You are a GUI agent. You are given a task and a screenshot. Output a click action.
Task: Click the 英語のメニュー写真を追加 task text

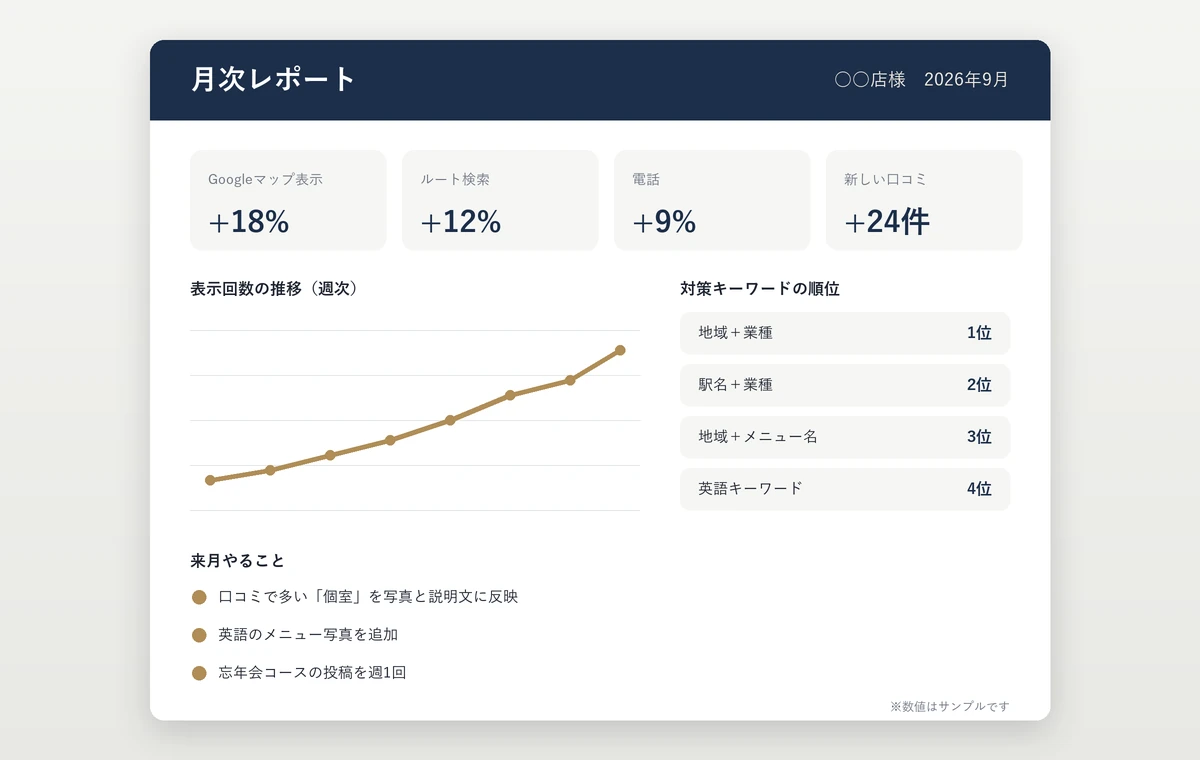point(308,635)
